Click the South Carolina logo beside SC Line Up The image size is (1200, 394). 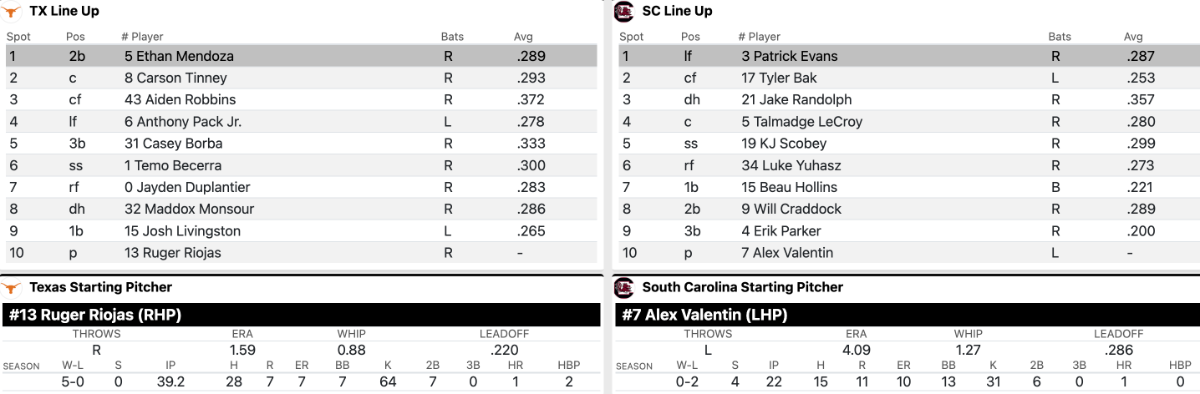624,11
